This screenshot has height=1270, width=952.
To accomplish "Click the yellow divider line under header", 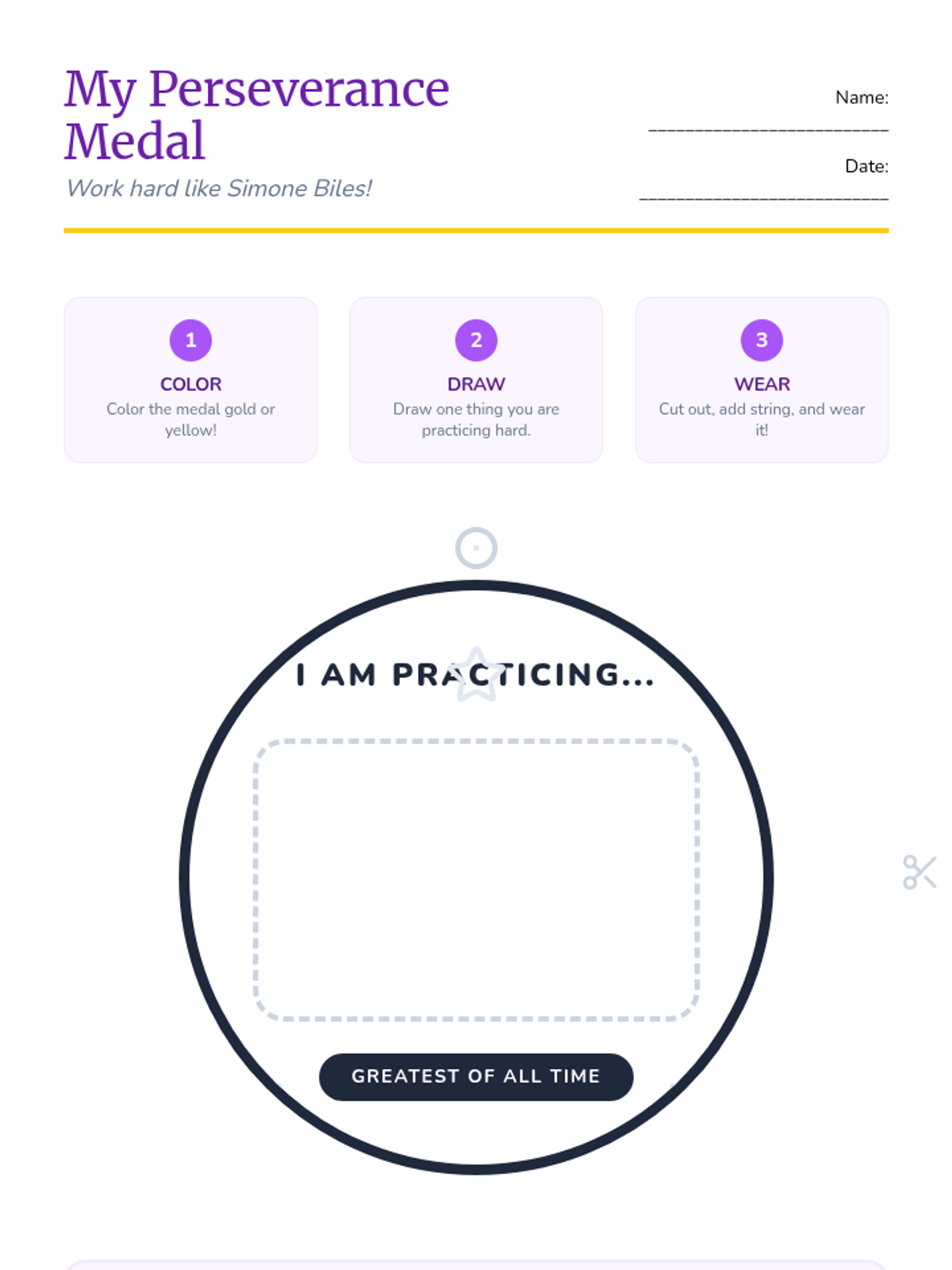I will 476,230.
